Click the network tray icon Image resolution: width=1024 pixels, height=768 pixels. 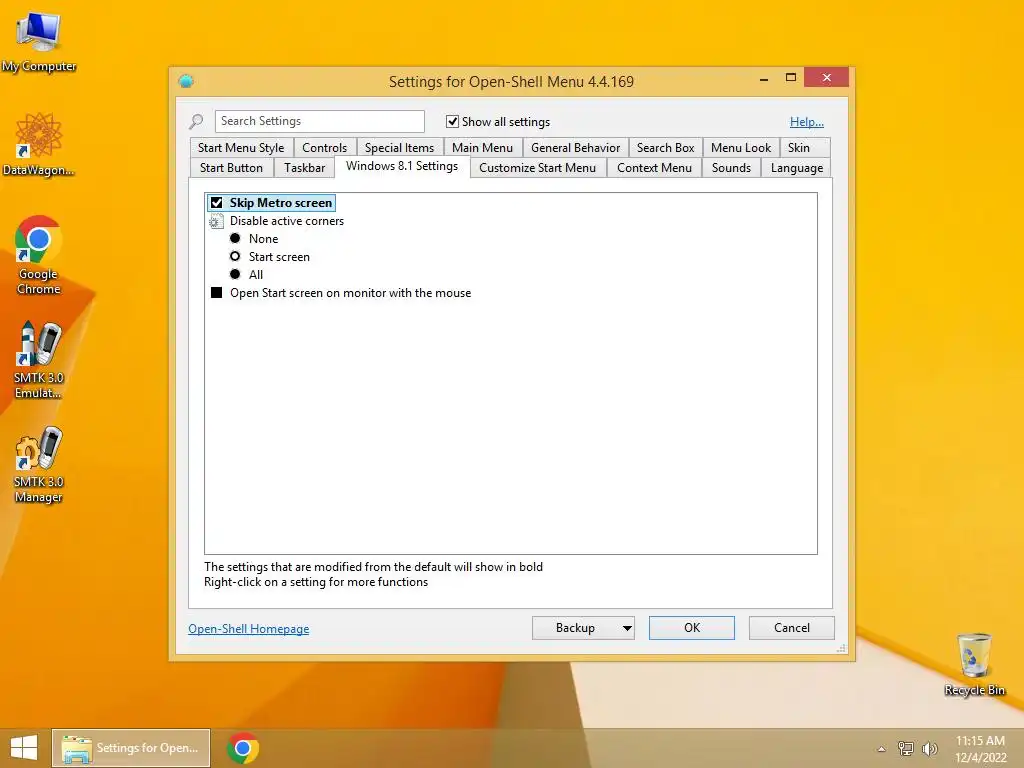906,748
